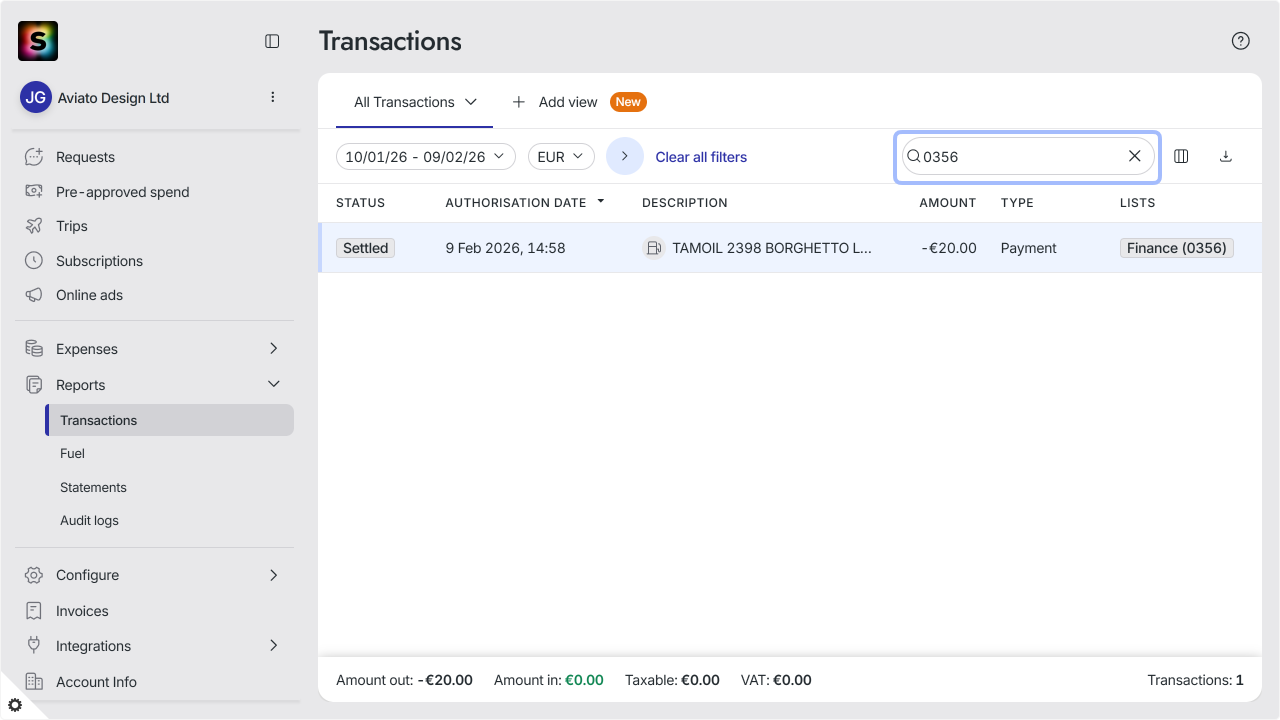Expand the Configure section chevron
Viewport: 1280px width, 720px height.
pos(274,575)
